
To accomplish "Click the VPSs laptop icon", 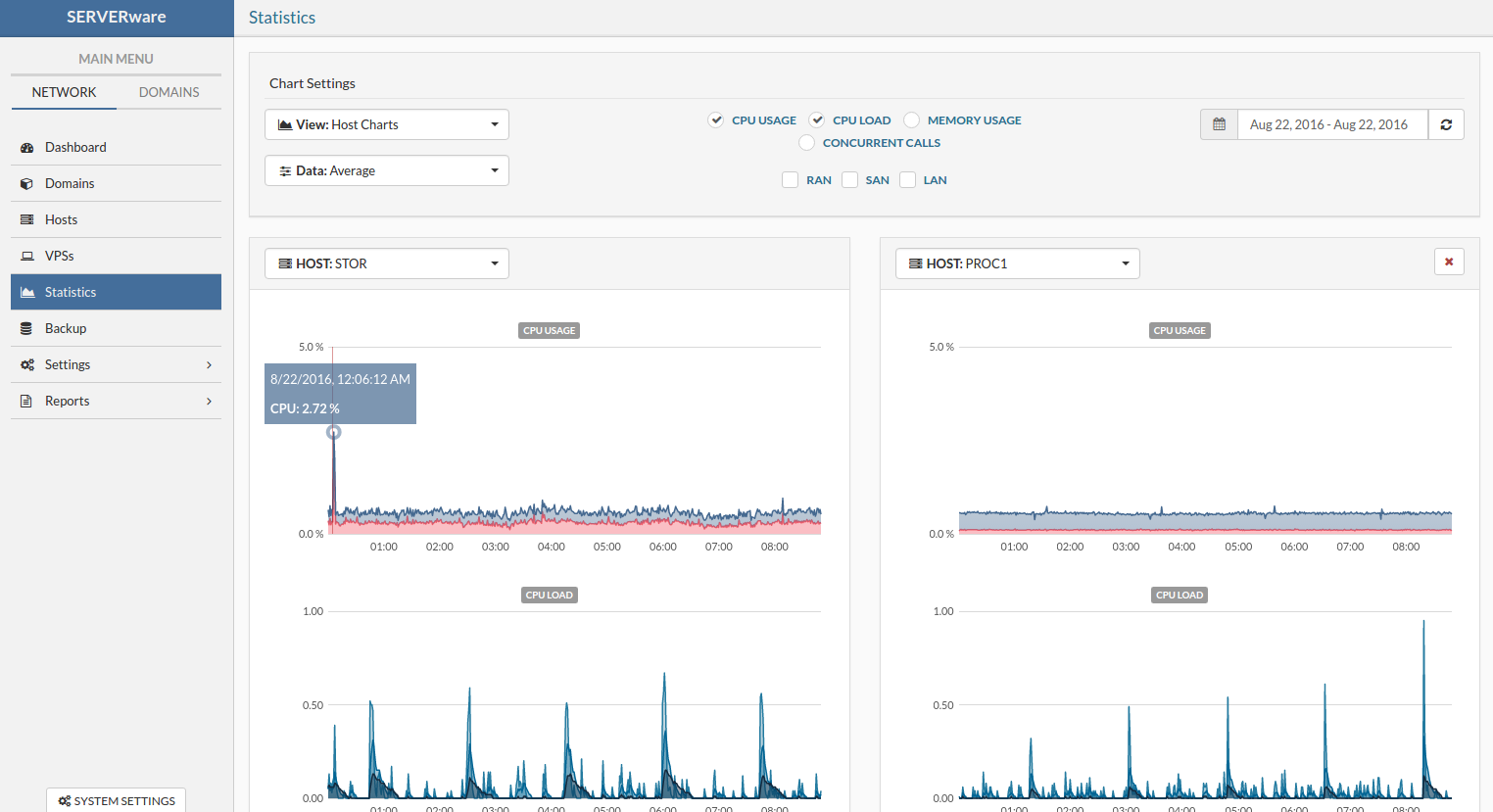I will (27, 257).
